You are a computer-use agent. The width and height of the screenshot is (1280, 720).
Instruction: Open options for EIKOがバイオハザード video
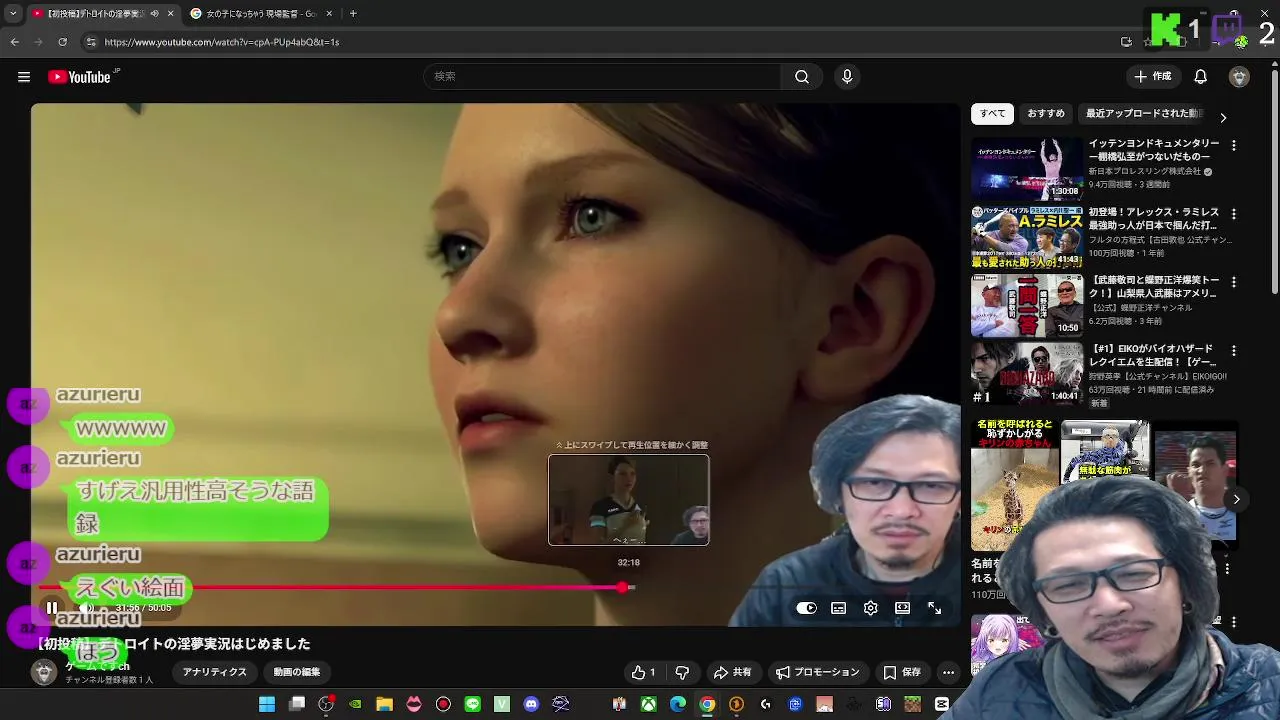(1233, 351)
